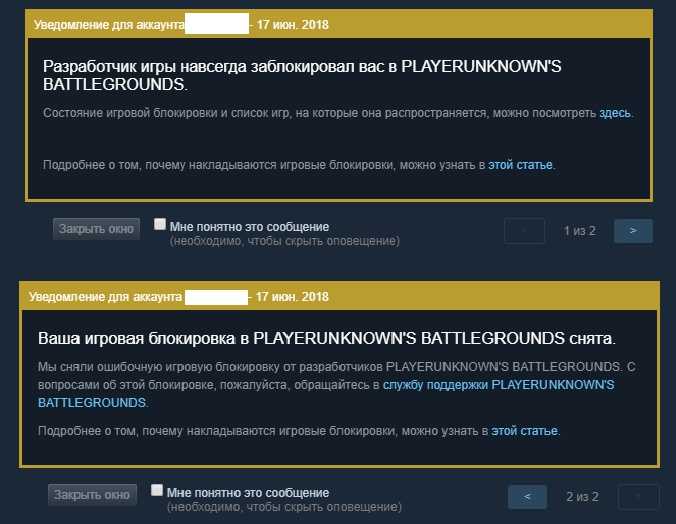Click heading 'Ваша игровая блокировка ... снята'
The width and height of the screenshot is (676, 524).
pyautogui.click(x=327, y=339)
